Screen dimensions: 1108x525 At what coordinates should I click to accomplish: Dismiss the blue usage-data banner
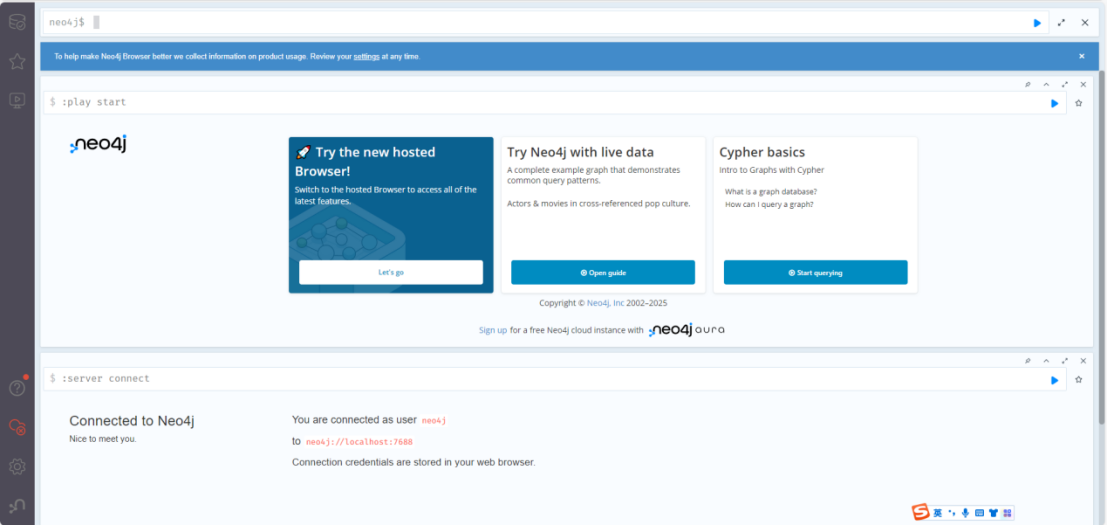pos(1081,56)
